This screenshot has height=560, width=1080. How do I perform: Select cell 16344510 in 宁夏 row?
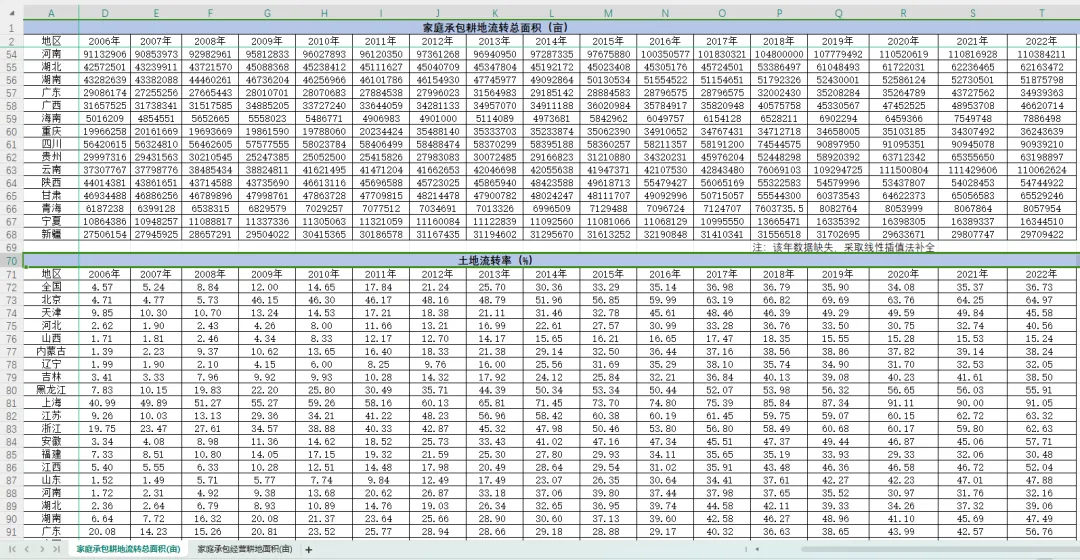(1041, 222)
